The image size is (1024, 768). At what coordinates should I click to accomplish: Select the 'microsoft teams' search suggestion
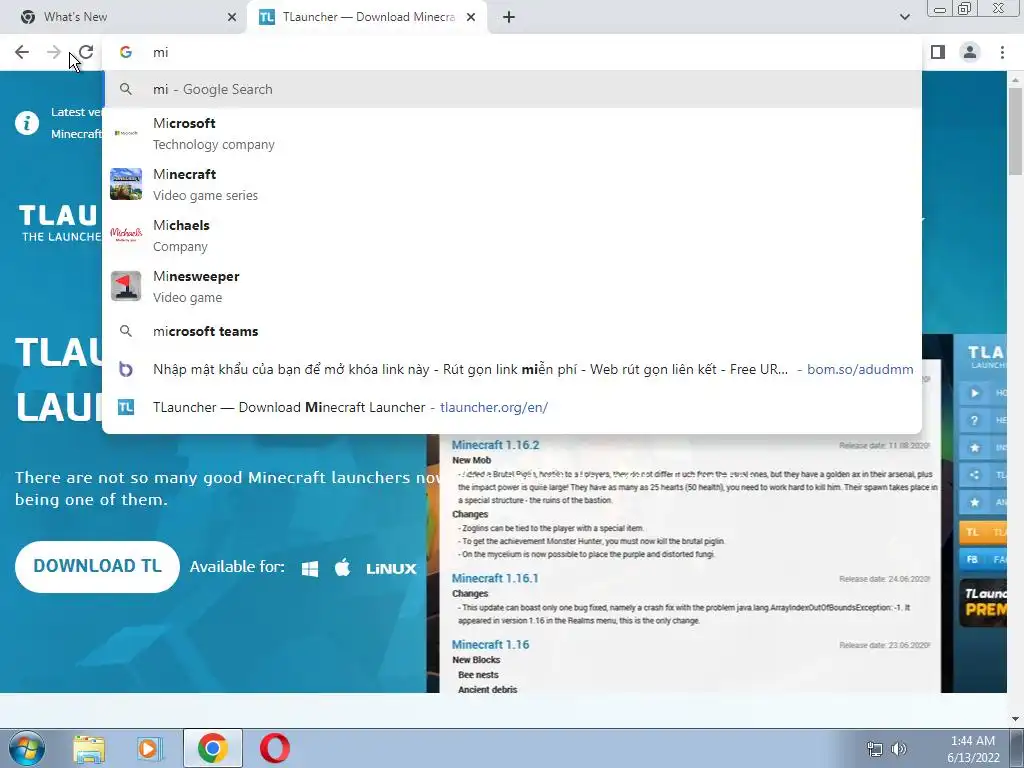512,331
